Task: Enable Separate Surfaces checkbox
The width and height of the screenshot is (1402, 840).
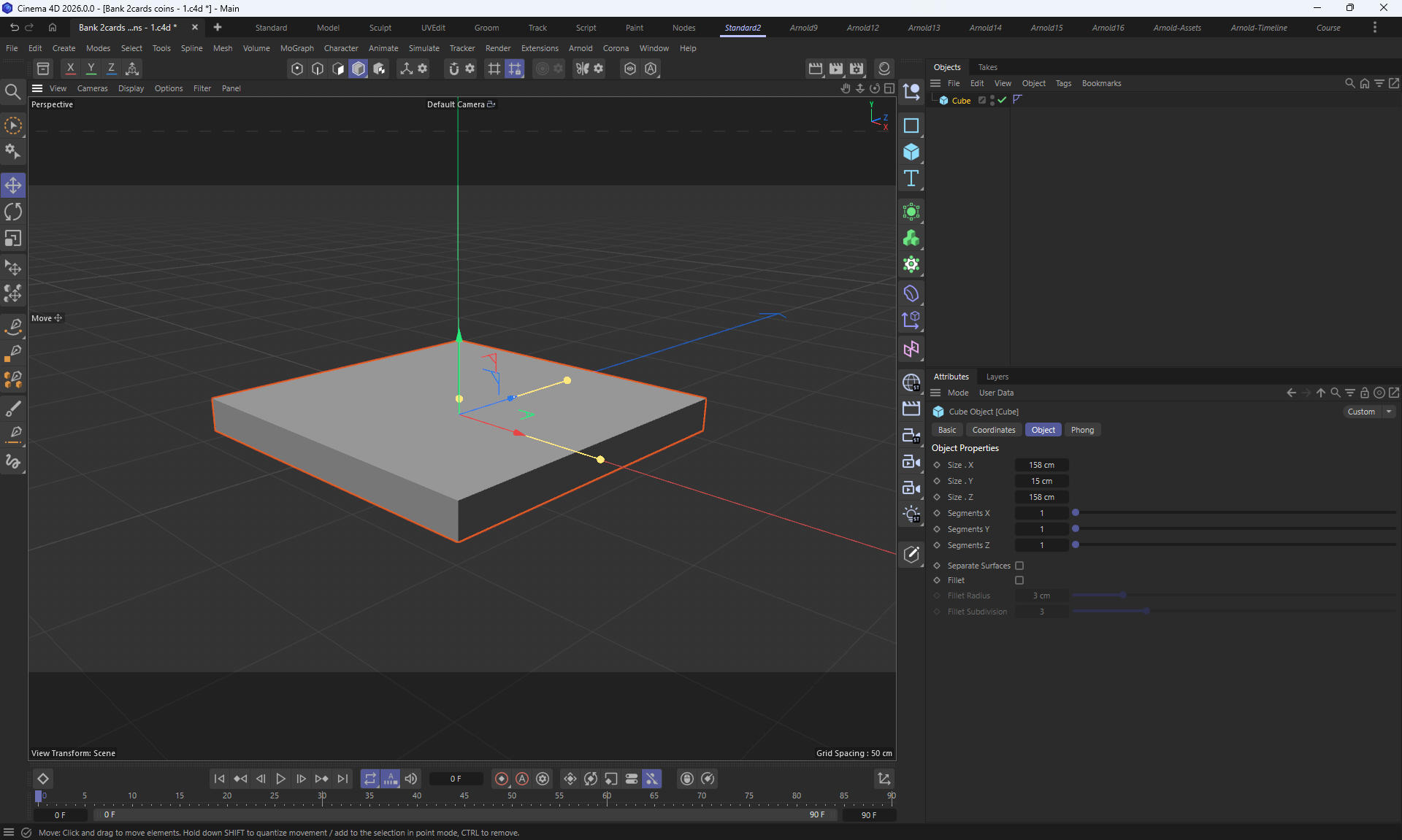Action: (x=1019, y=566)
